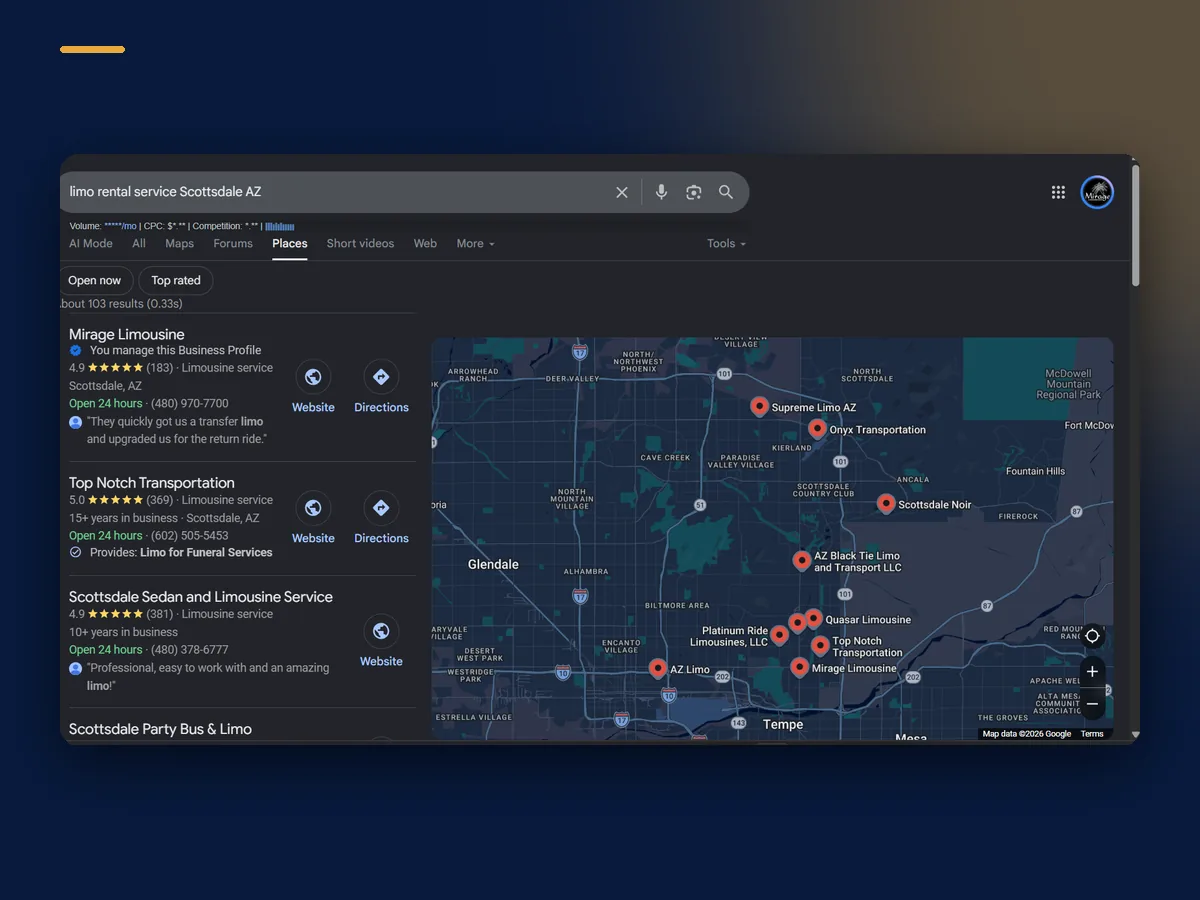Open the Top Notch Transportation listing title

pos(152,483)
